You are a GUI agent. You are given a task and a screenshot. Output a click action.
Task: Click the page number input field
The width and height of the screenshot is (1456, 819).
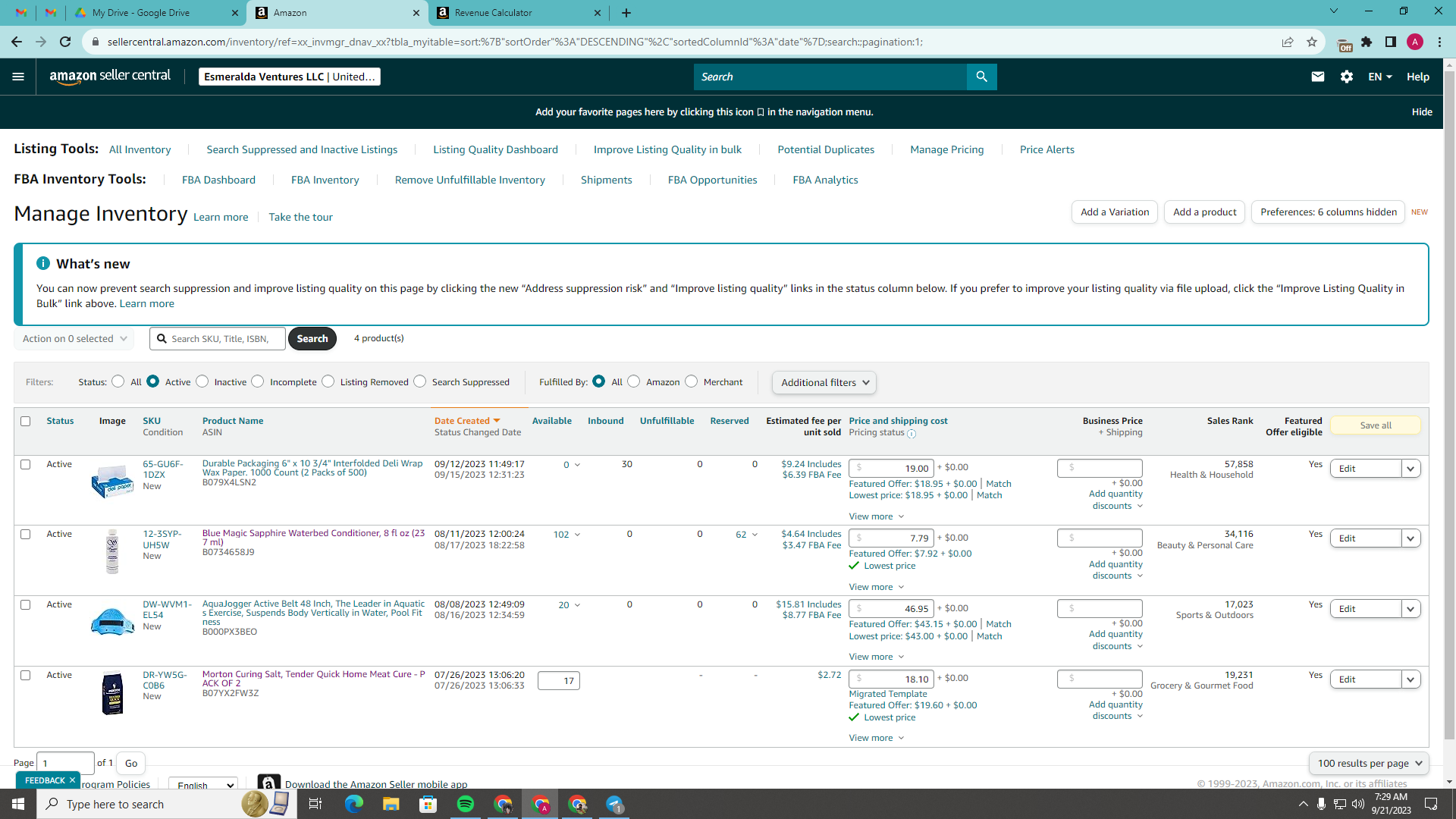pos(65,764)
